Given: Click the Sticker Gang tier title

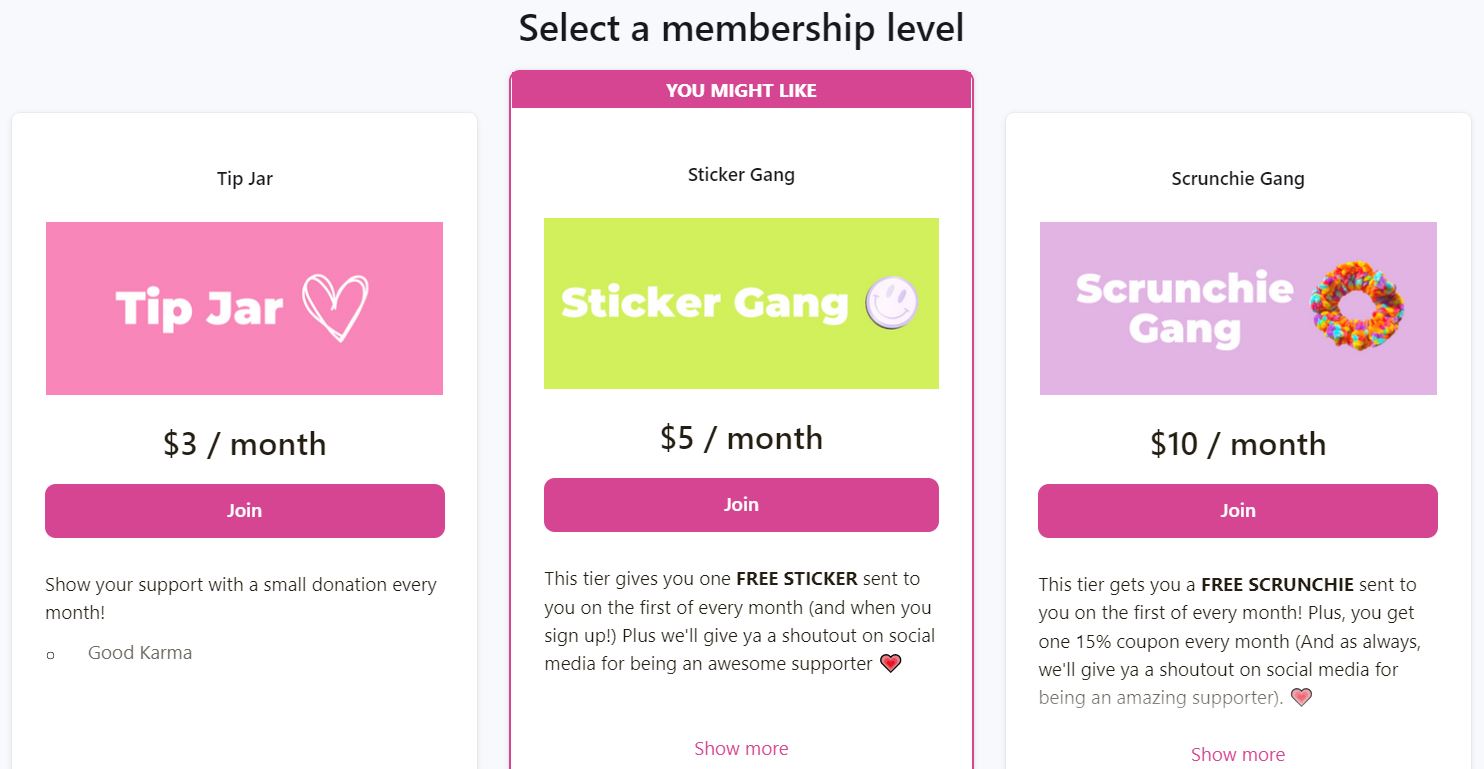Looking at the screenshot, I should point(741,175).
